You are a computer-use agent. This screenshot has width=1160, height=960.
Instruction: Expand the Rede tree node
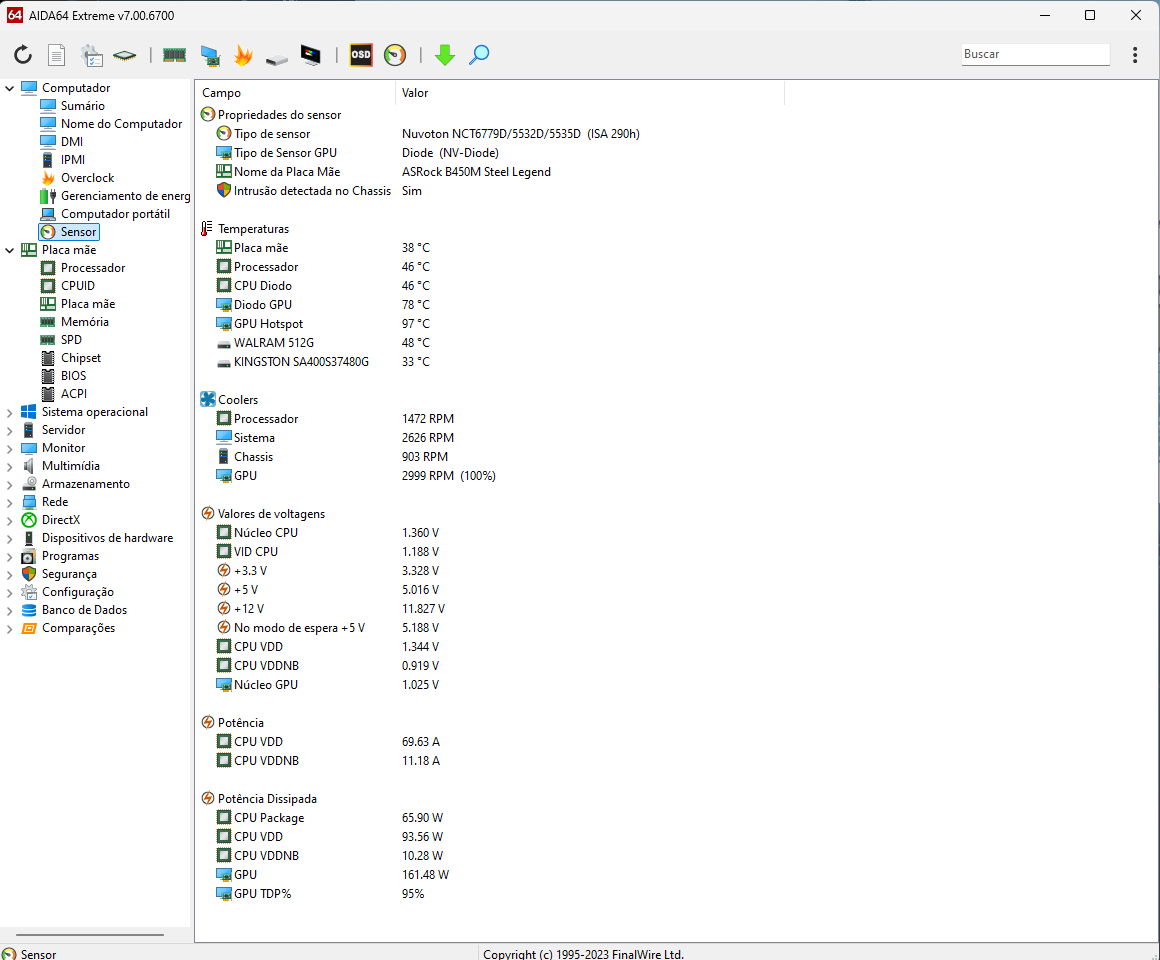10,502
